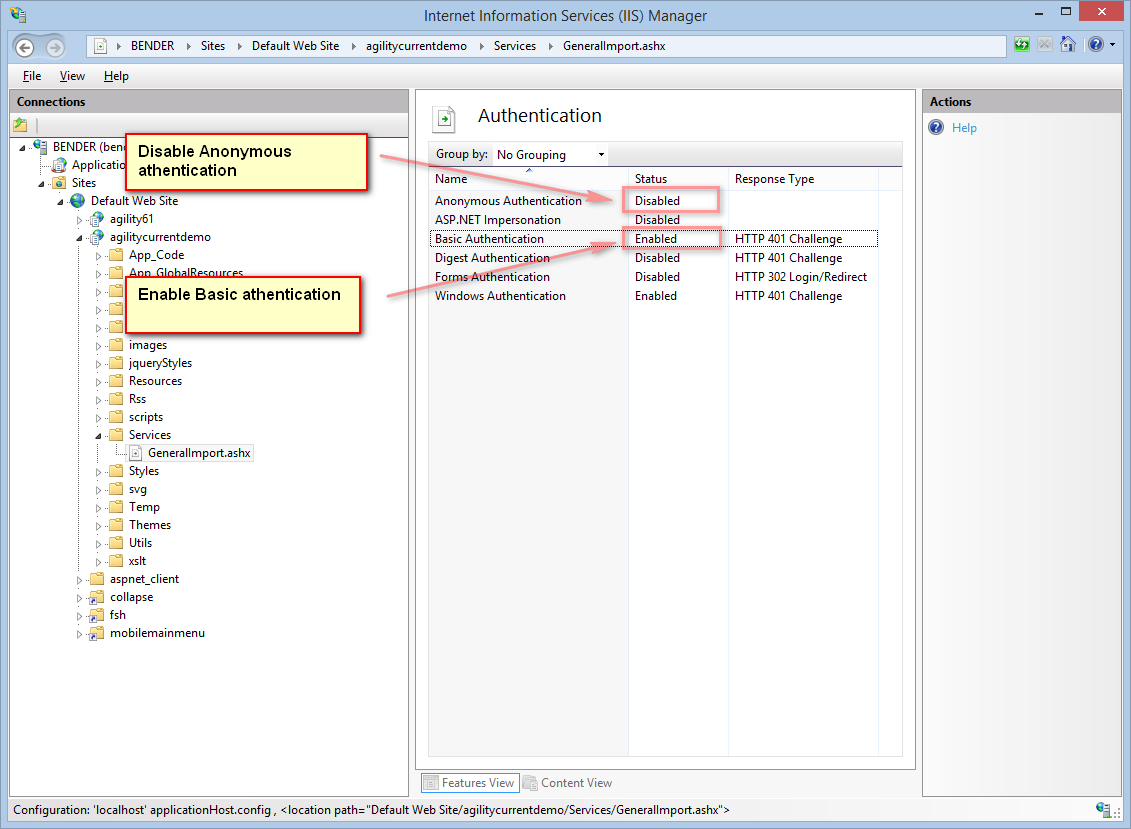Open the File menu
This screenshot has height=829, width=1131.
click(x=32, y=76)
